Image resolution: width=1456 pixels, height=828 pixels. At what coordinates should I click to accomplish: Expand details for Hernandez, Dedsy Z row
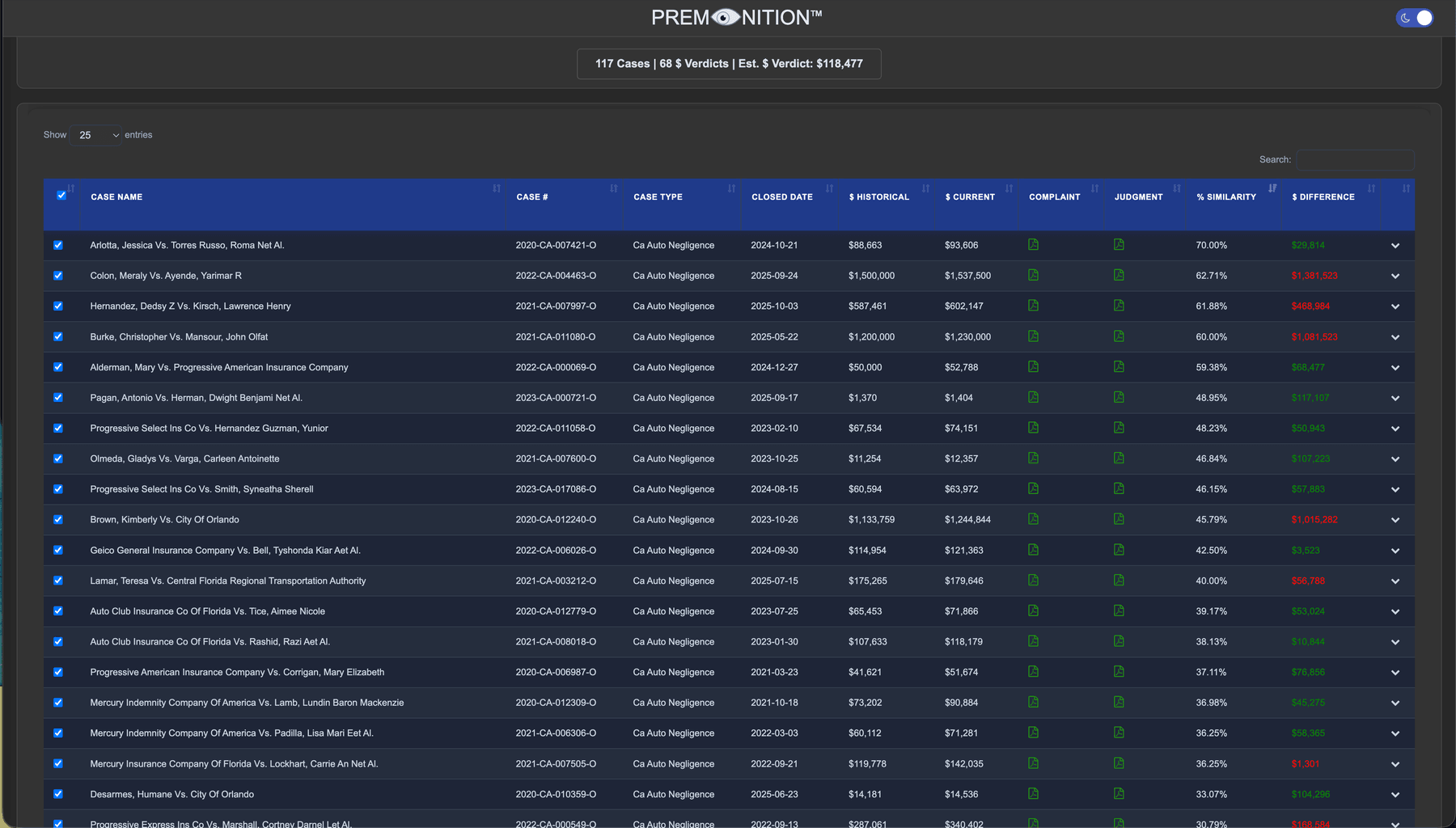1395,306
